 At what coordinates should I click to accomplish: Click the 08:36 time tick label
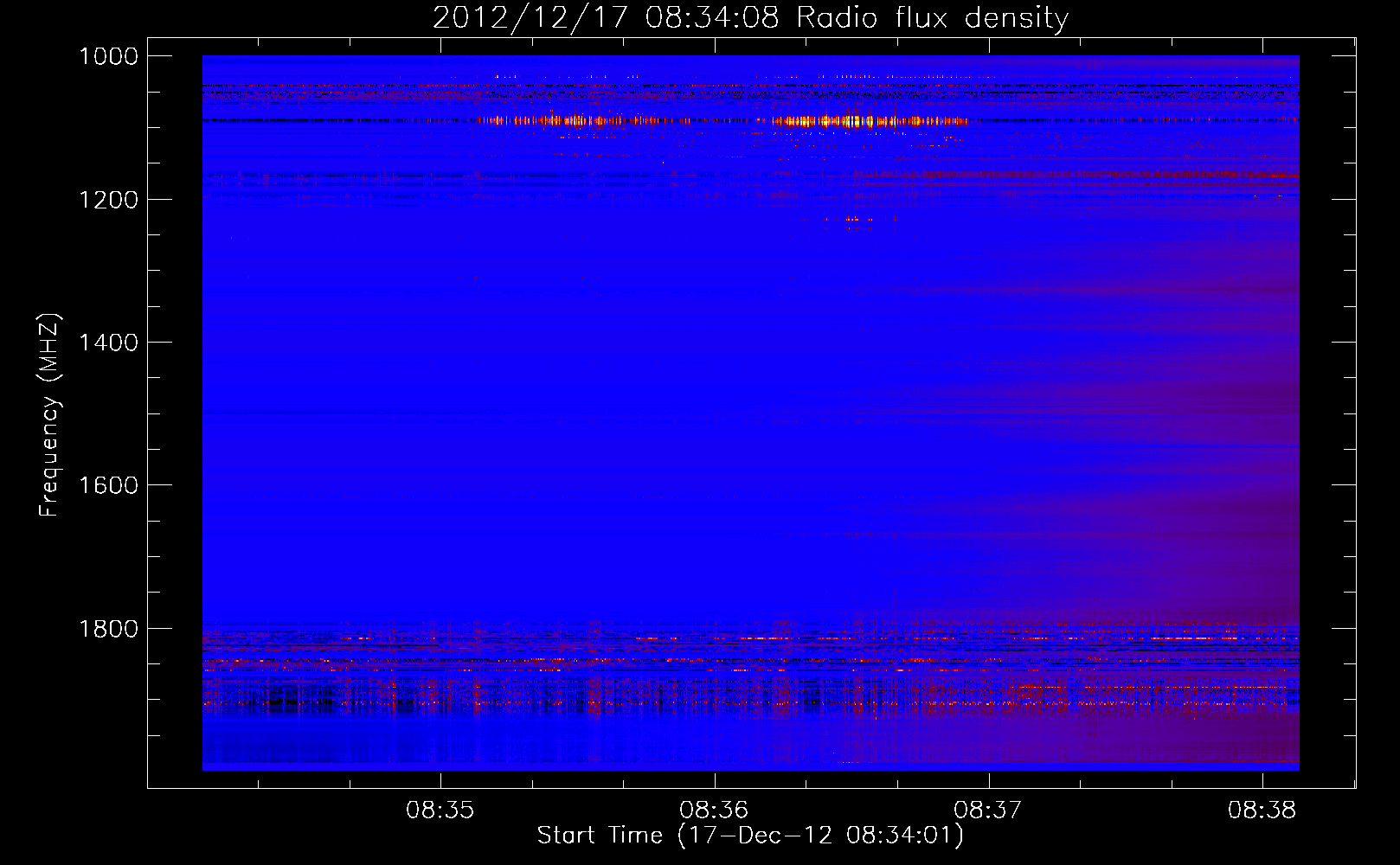[x=715, y=811]
